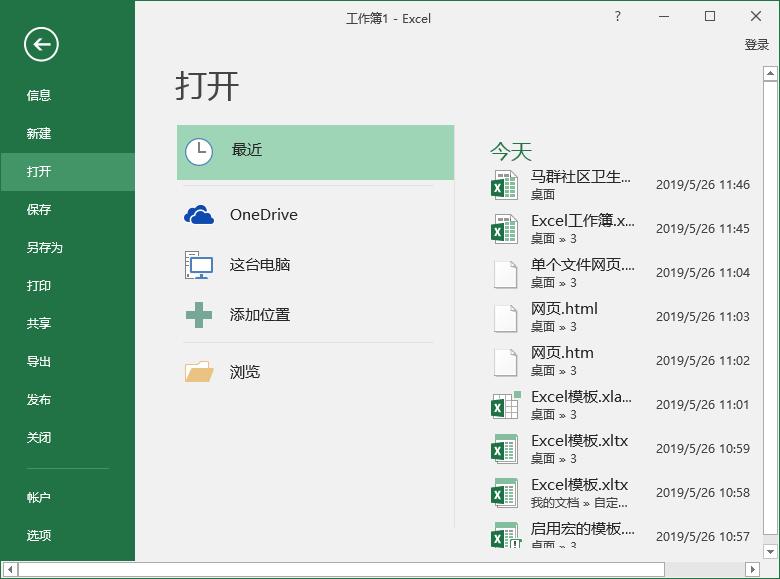Click 添加位置 entry
Screen dimensions: 780x579
[315, 315]
